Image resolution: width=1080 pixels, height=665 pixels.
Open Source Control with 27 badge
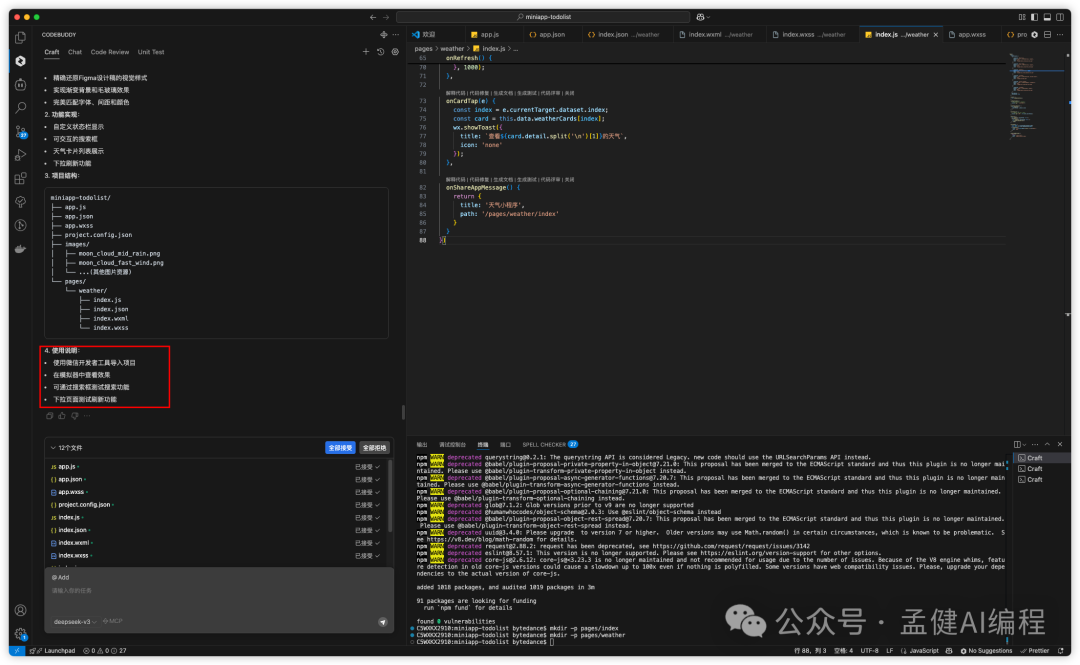point(21,131)
